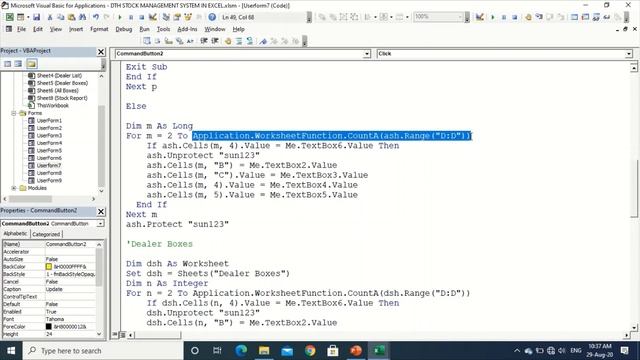Screen dimensions: 640x360
Task: Select UserForm1 in the project tree
Action: (49, 120)
